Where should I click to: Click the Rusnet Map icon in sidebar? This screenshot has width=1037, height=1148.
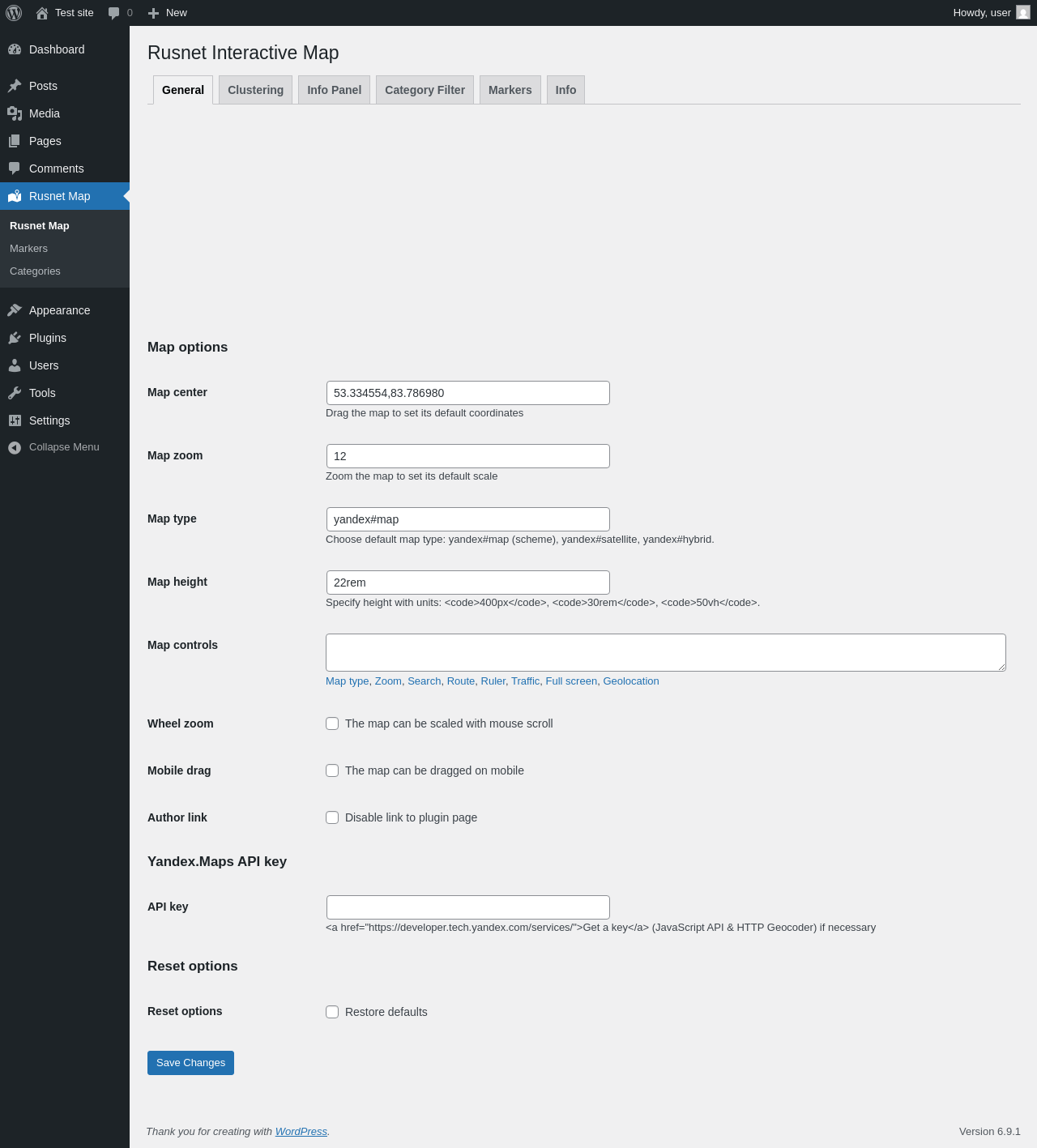point(15,196)
